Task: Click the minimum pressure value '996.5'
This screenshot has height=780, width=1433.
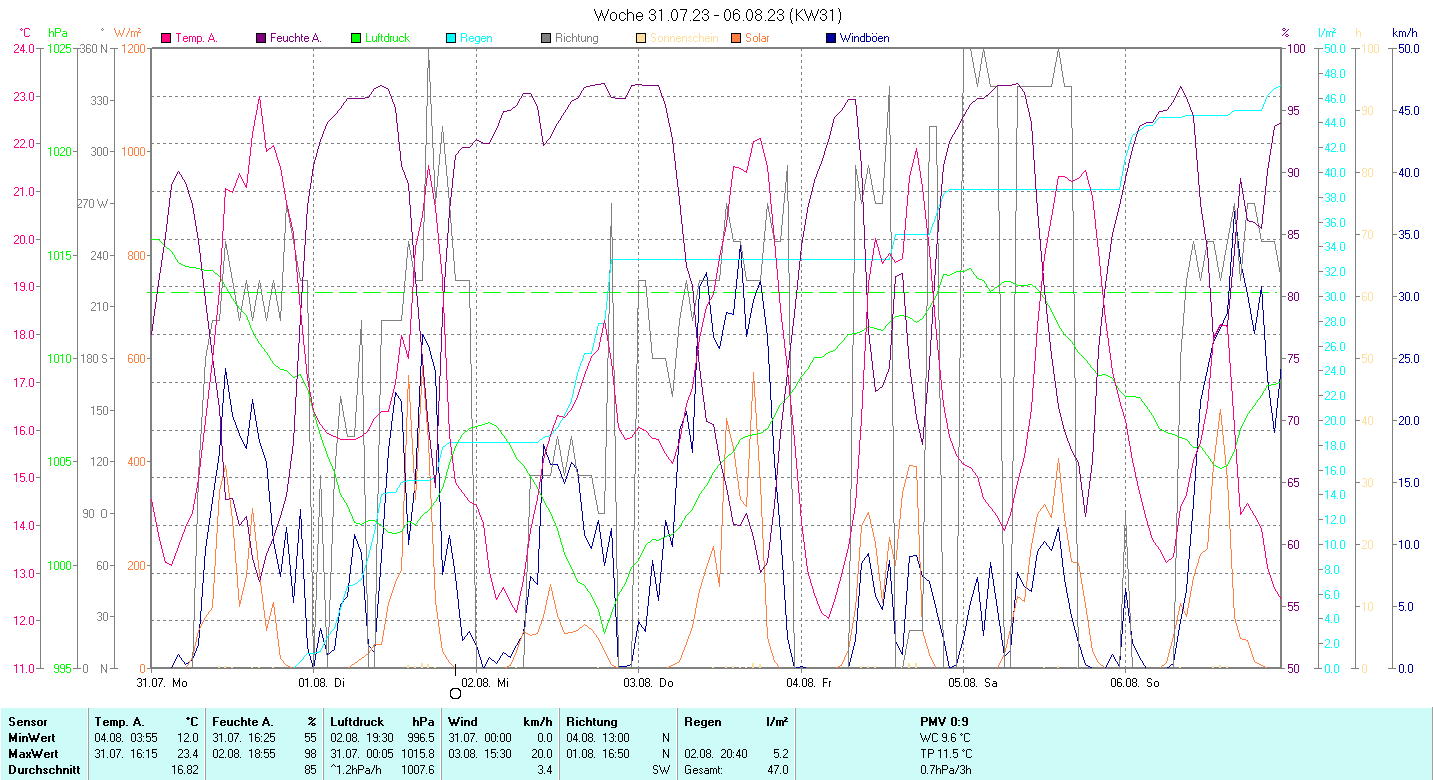Action: [x=421, y=737]
